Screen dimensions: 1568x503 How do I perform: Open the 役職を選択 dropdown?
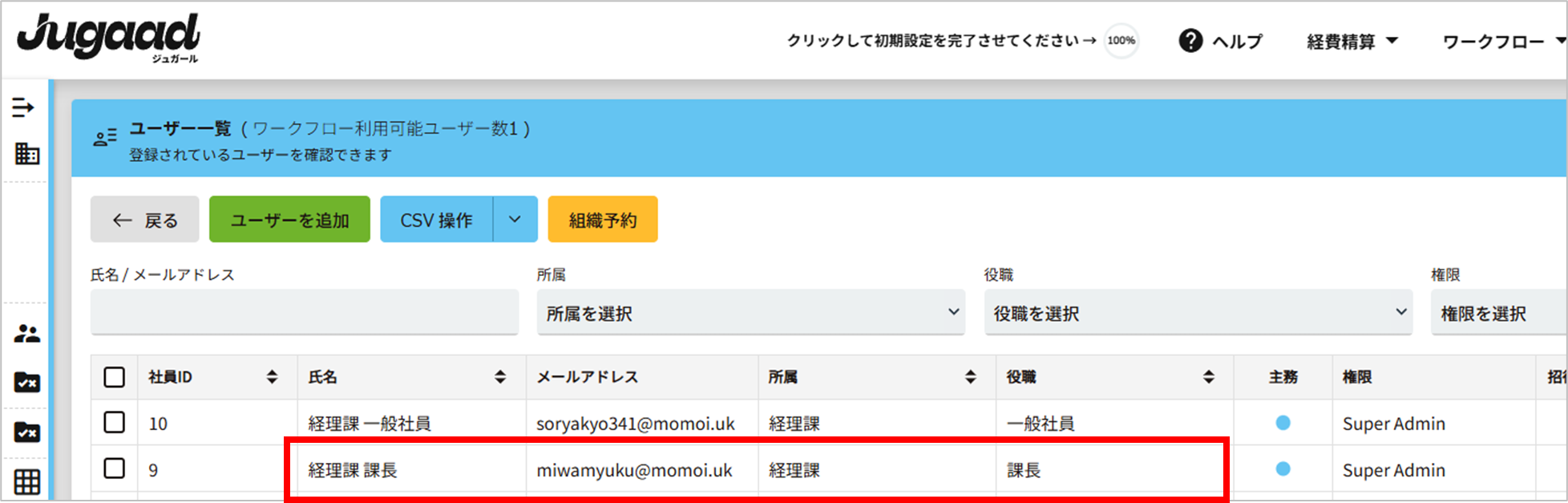coord(1198,313)
